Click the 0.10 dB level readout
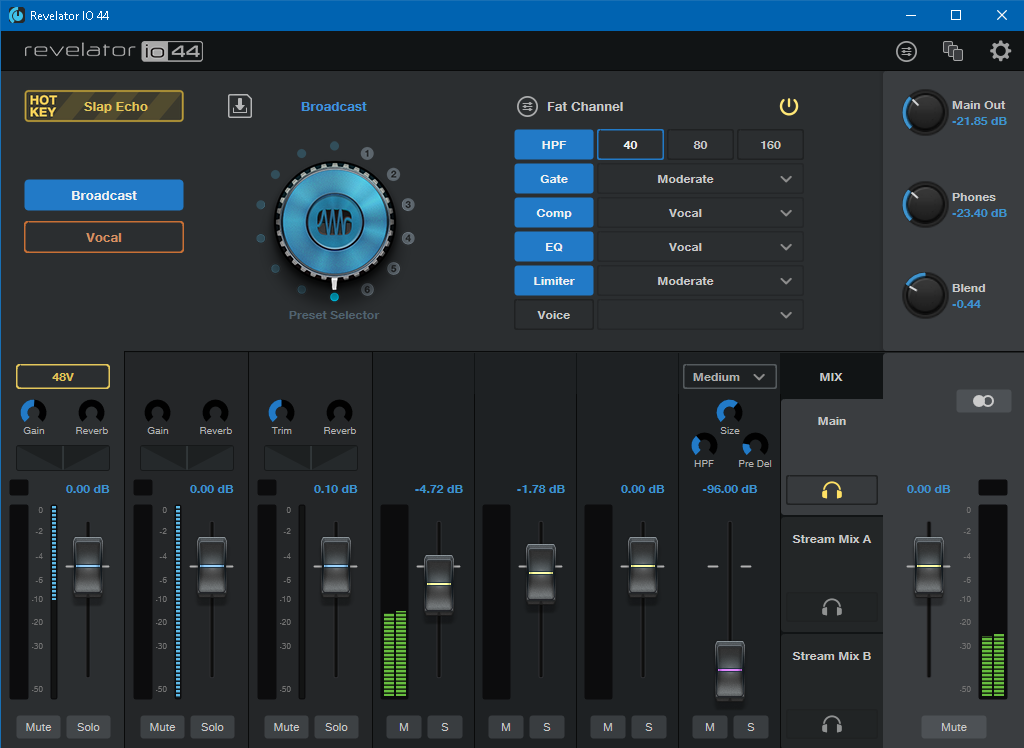 tap(335, 489)
